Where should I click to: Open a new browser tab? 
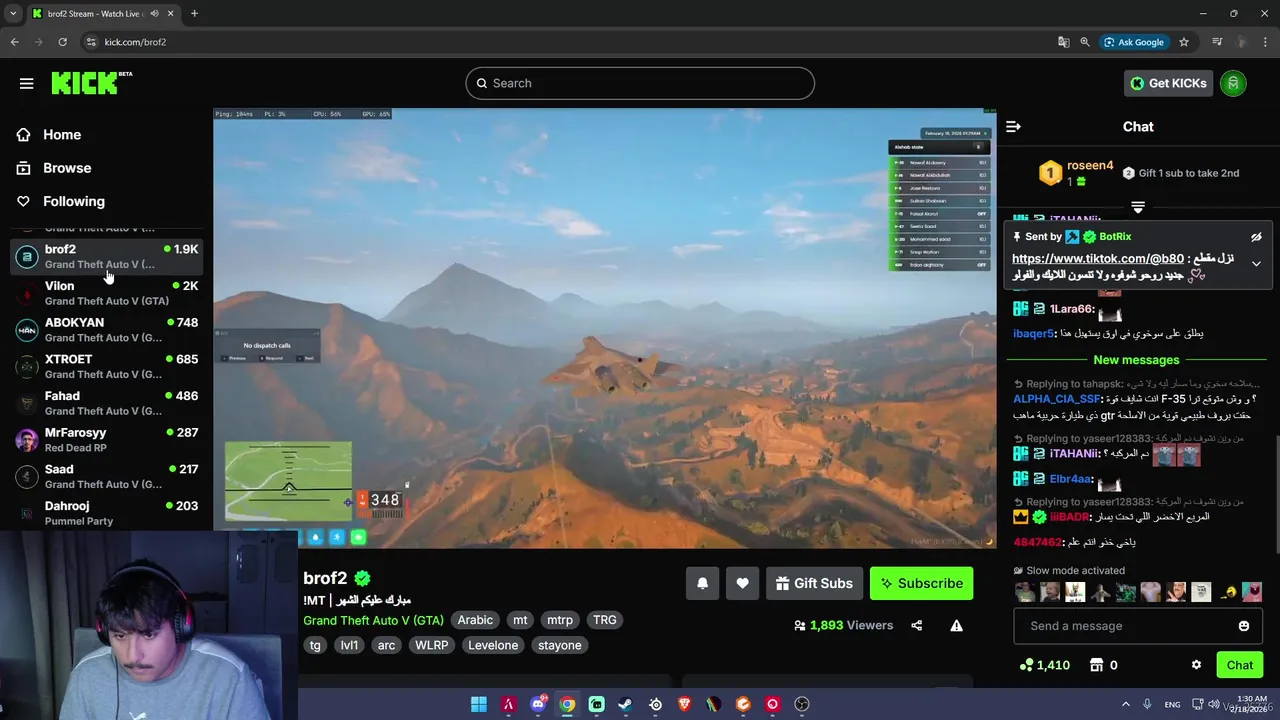[194, 13]
